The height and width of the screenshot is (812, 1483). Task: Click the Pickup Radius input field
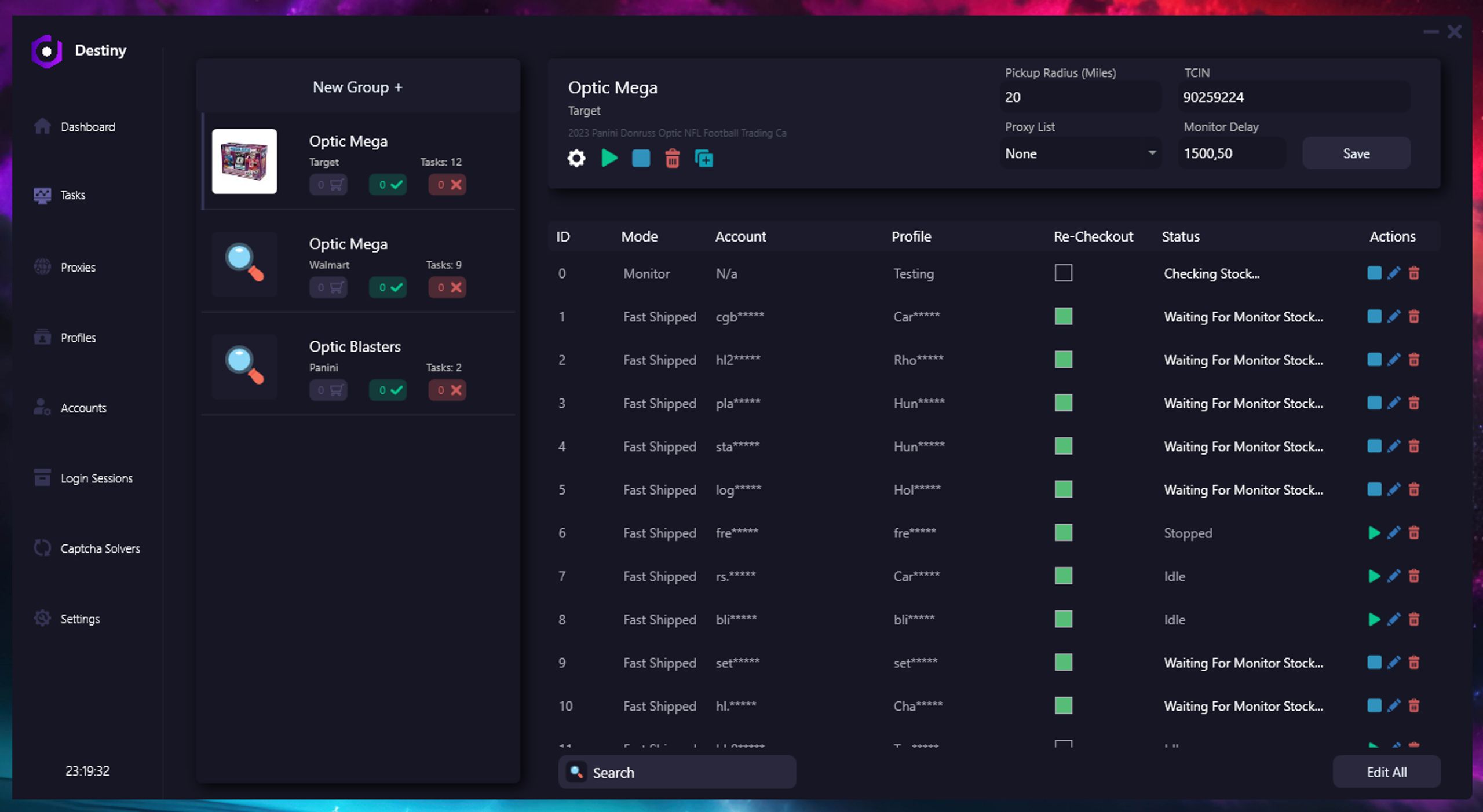tap(1080, 97)
